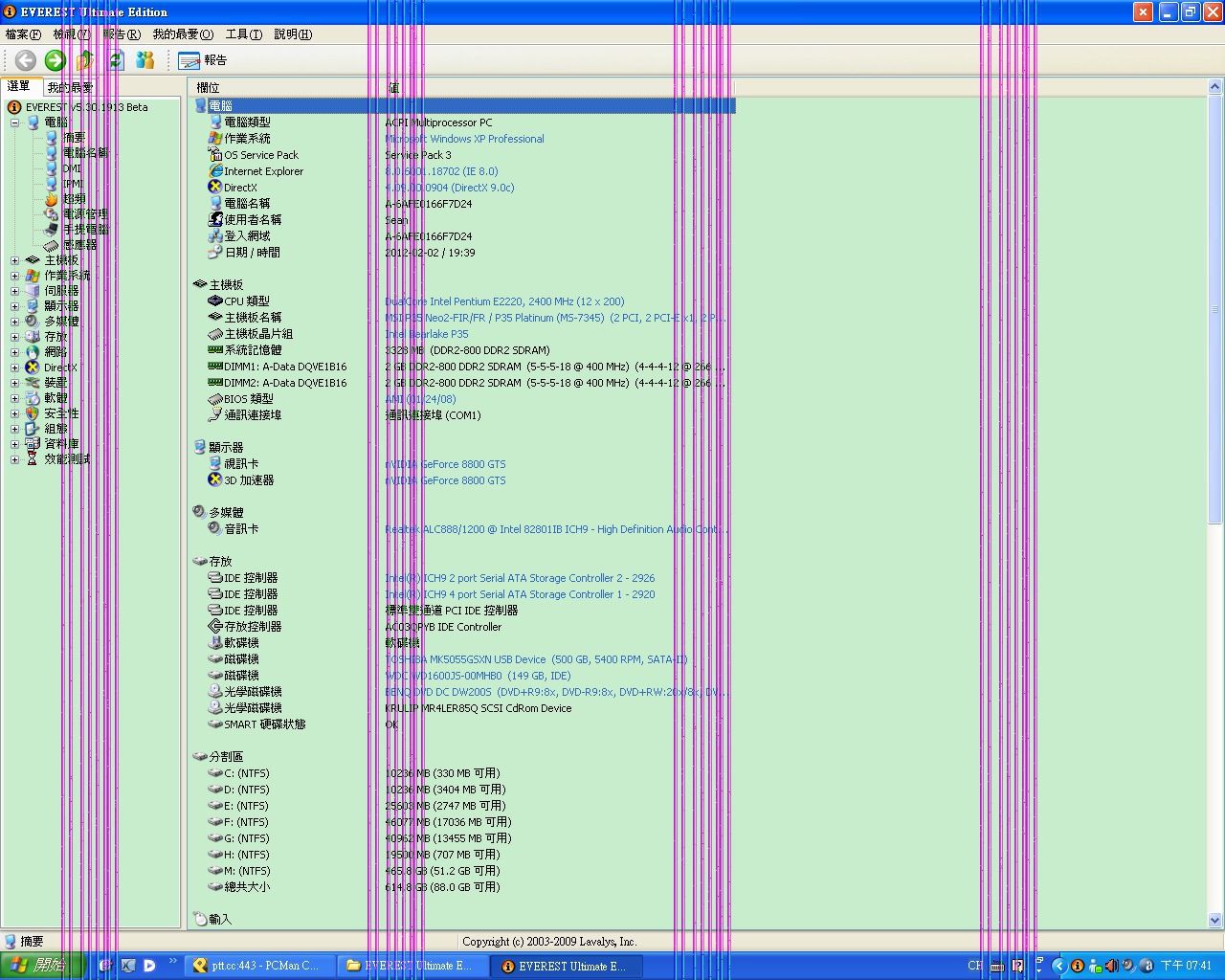Open the TOSHIBA MK5055GSXN USB Device link
Image resolution: width=1225 pixels, height=980 pixels.
[536, 659]
